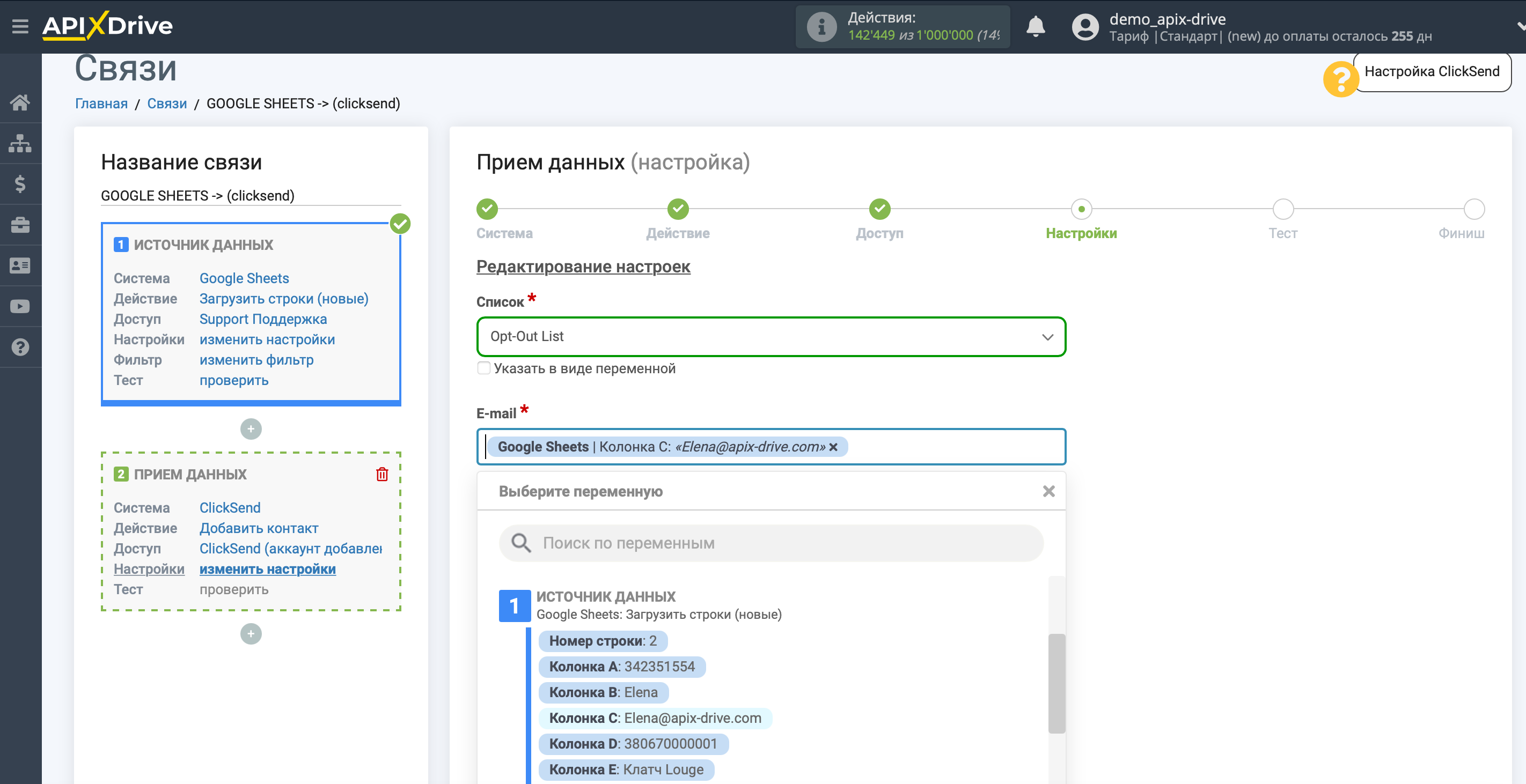Add a step between source and receiver blocks
Viewport: 1526px width, 784px height.
tap(251, 428)
